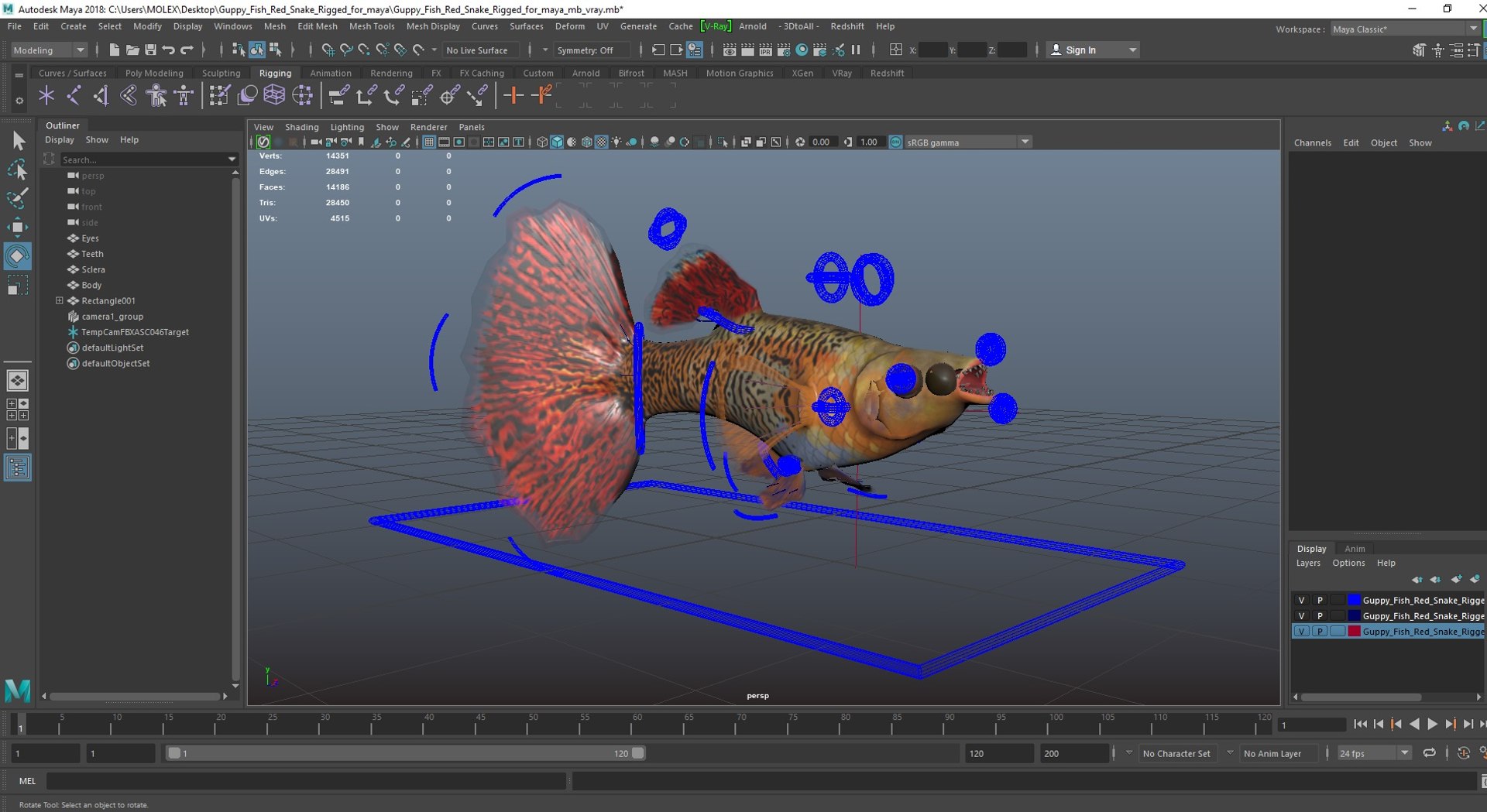Toggle visibility V of the dark navy layer
This screenshot has width=1487, height=812.
pos(1301,615)
